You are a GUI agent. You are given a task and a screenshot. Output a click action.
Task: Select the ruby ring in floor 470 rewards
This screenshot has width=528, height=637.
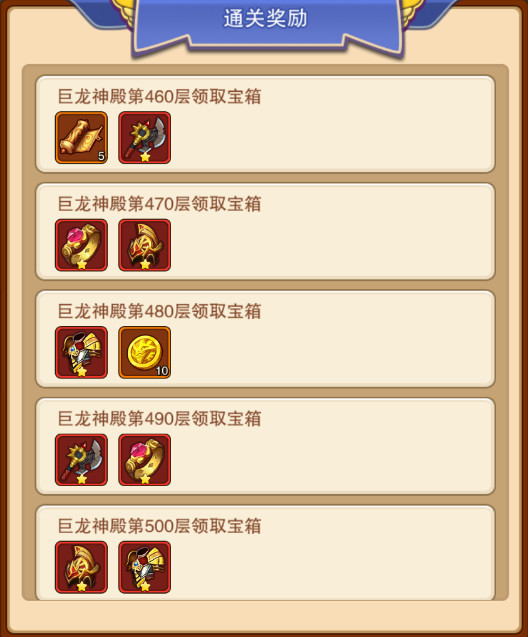(x=81, y=245)
